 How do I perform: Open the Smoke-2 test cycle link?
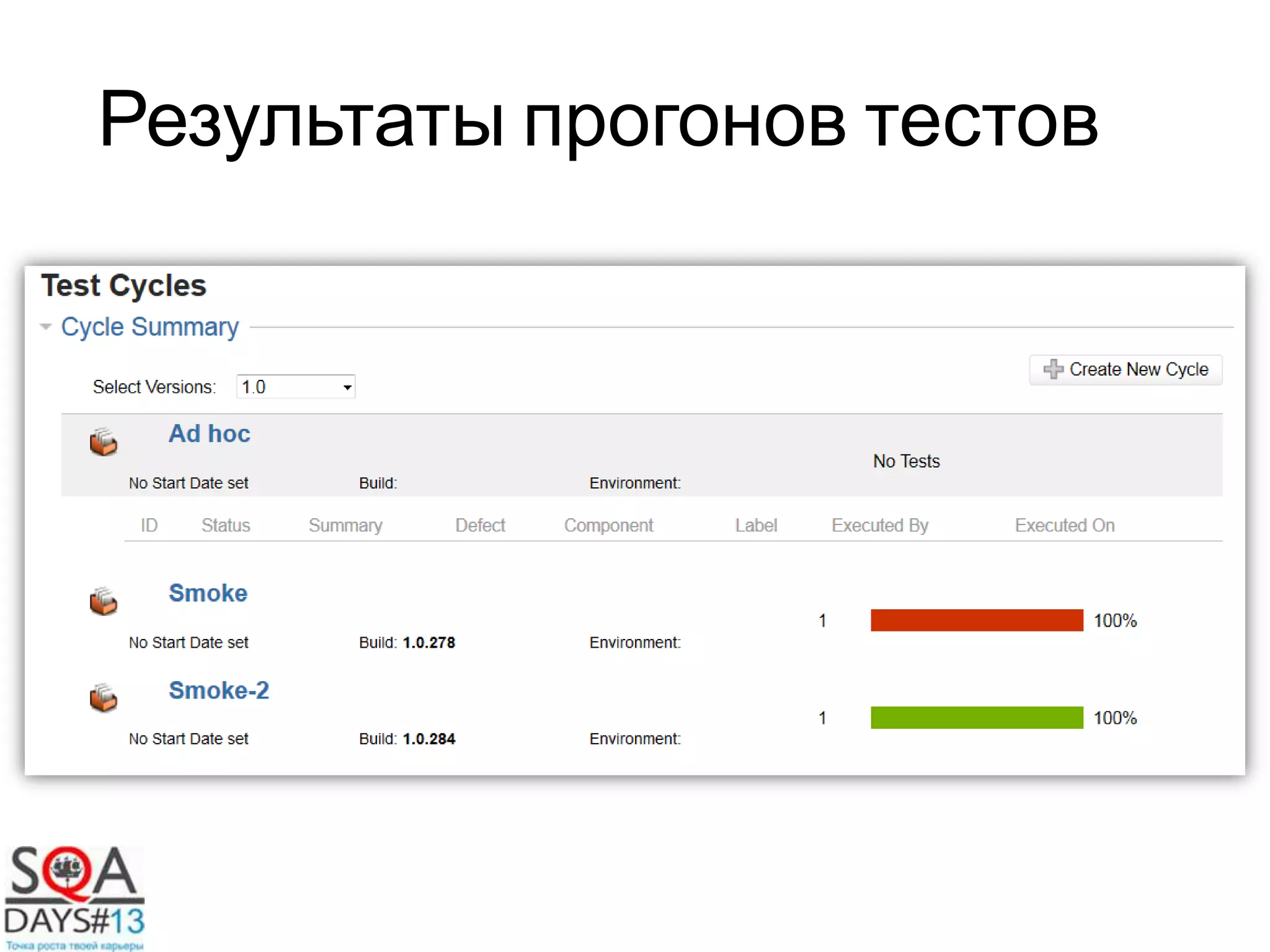click(x=219, y=690)
